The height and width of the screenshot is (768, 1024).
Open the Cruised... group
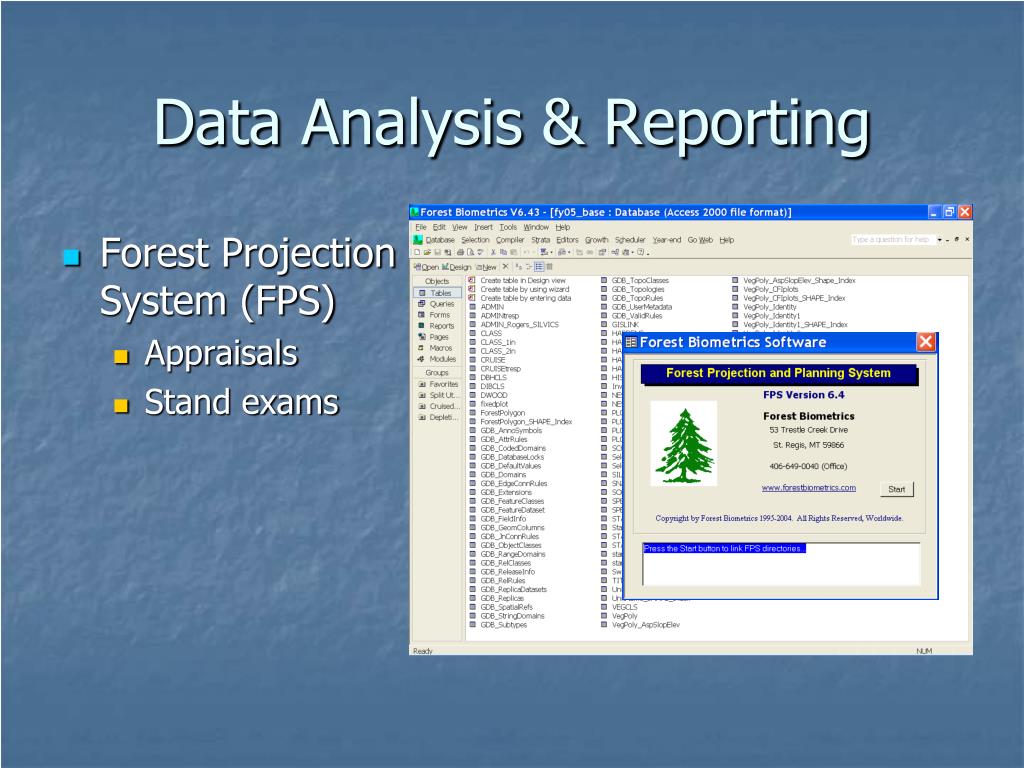438,406
